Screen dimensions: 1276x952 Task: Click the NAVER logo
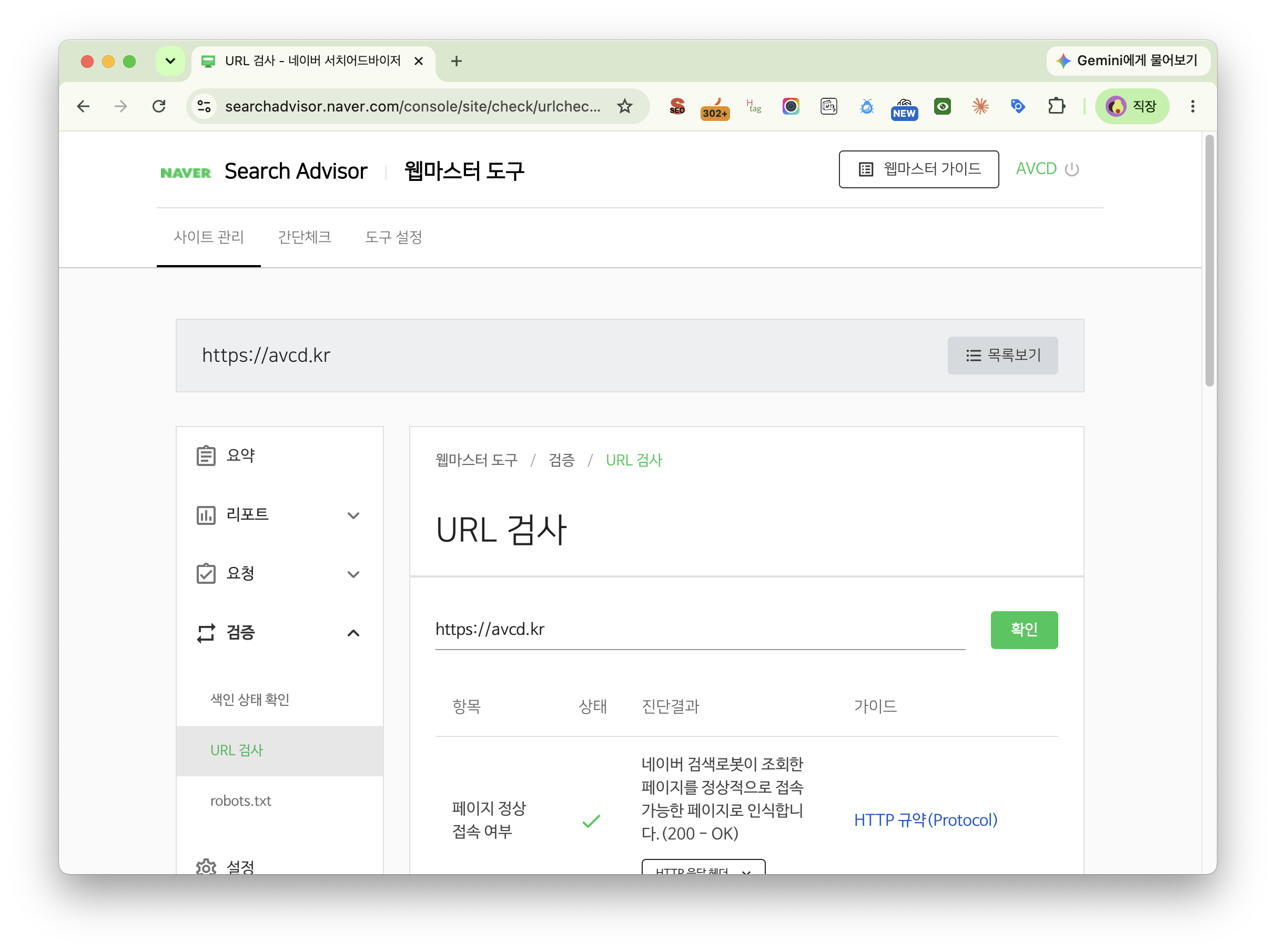click(186, 173)
